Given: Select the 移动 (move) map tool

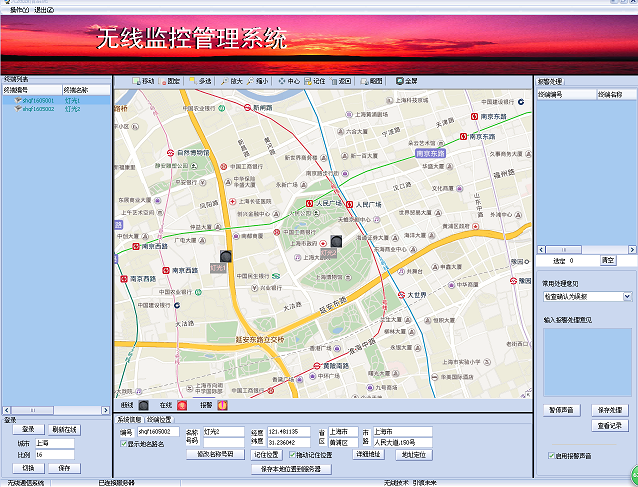Looking at the screenshot, I should (143, 80).
